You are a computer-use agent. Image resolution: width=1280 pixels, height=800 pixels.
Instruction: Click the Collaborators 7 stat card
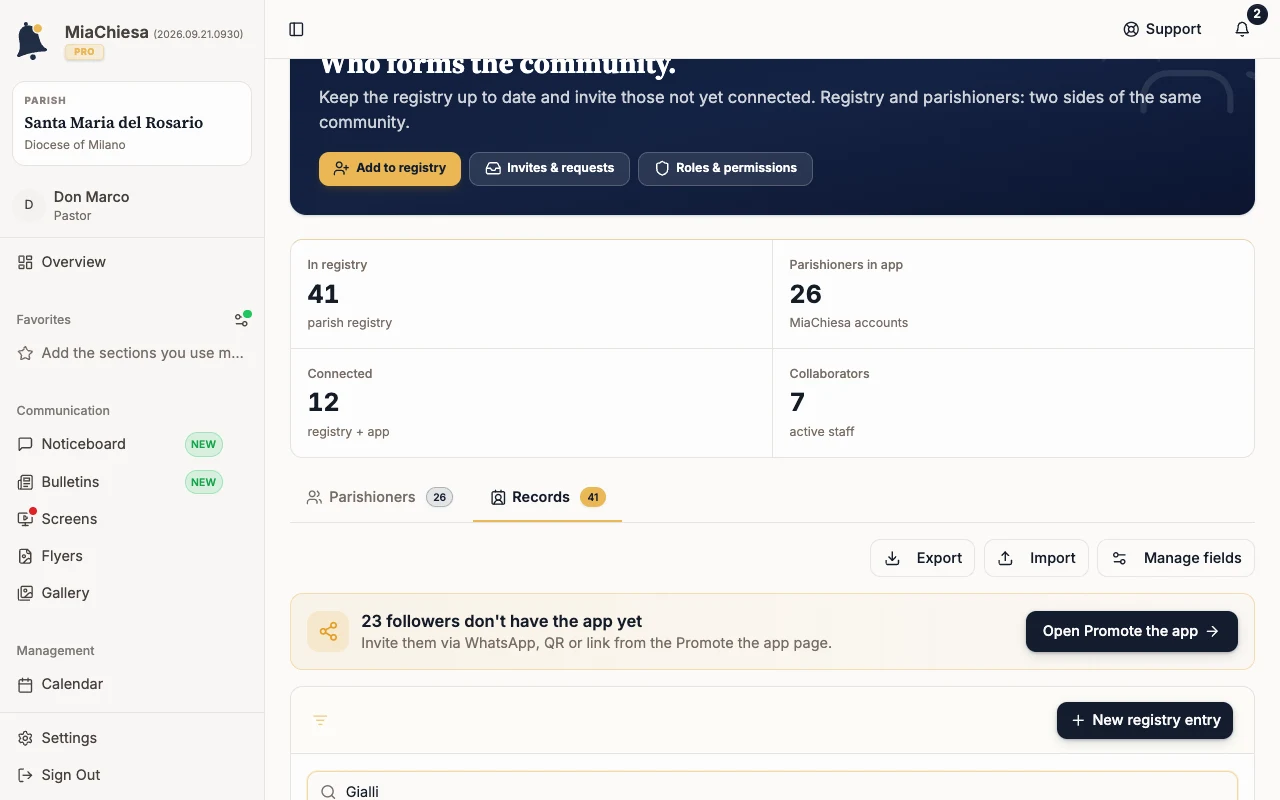pyautogui.click(x=1013, y=403)
